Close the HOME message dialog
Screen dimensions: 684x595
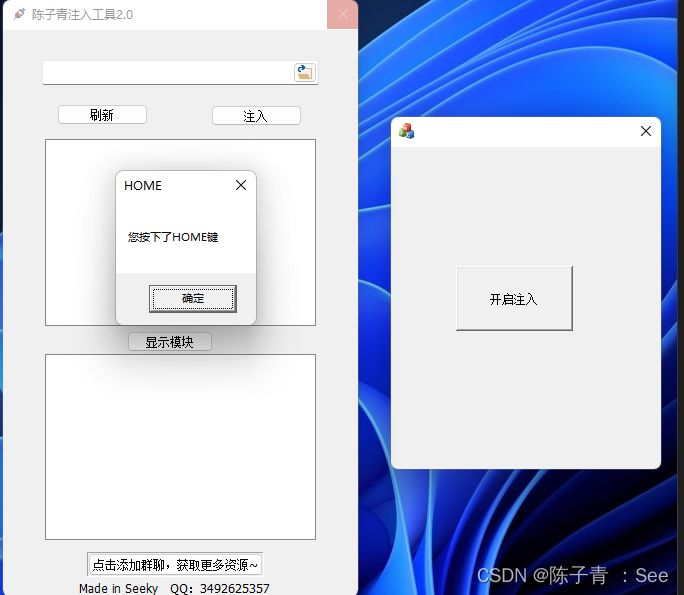pyautogui.click(x=241, y=185)
